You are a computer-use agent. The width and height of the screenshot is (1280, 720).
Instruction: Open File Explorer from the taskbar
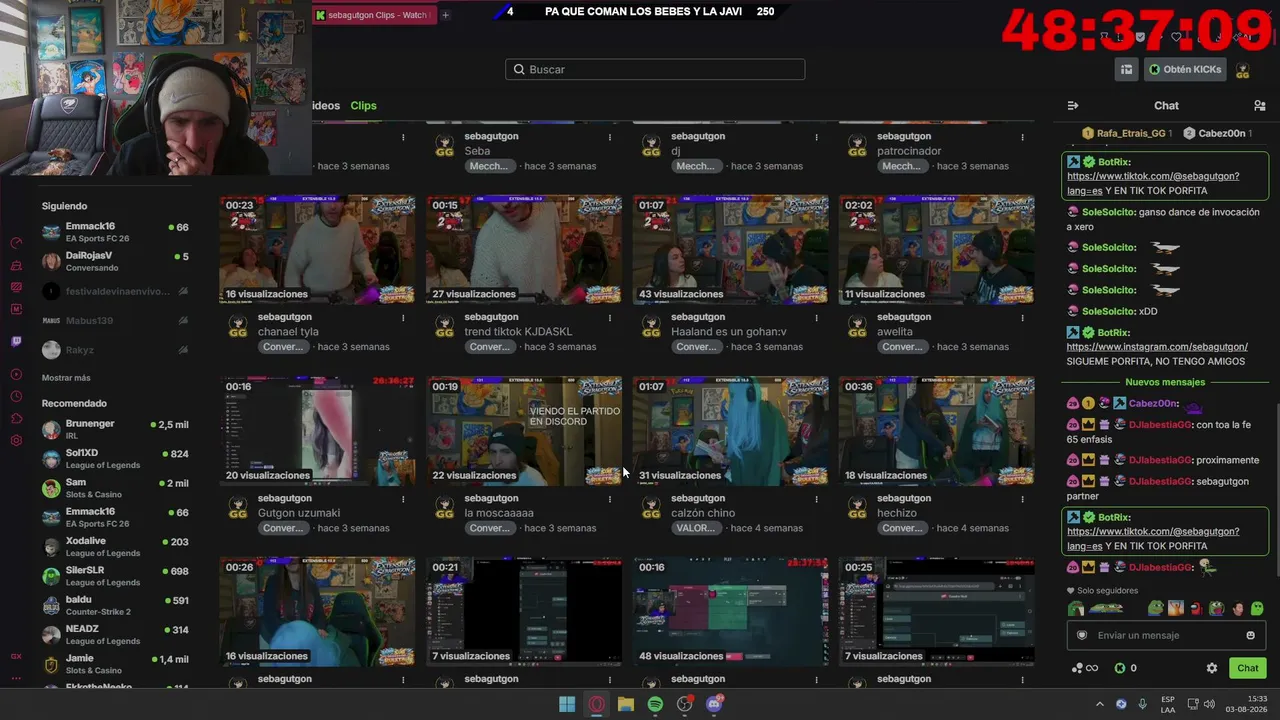click(x=626, y=704)
